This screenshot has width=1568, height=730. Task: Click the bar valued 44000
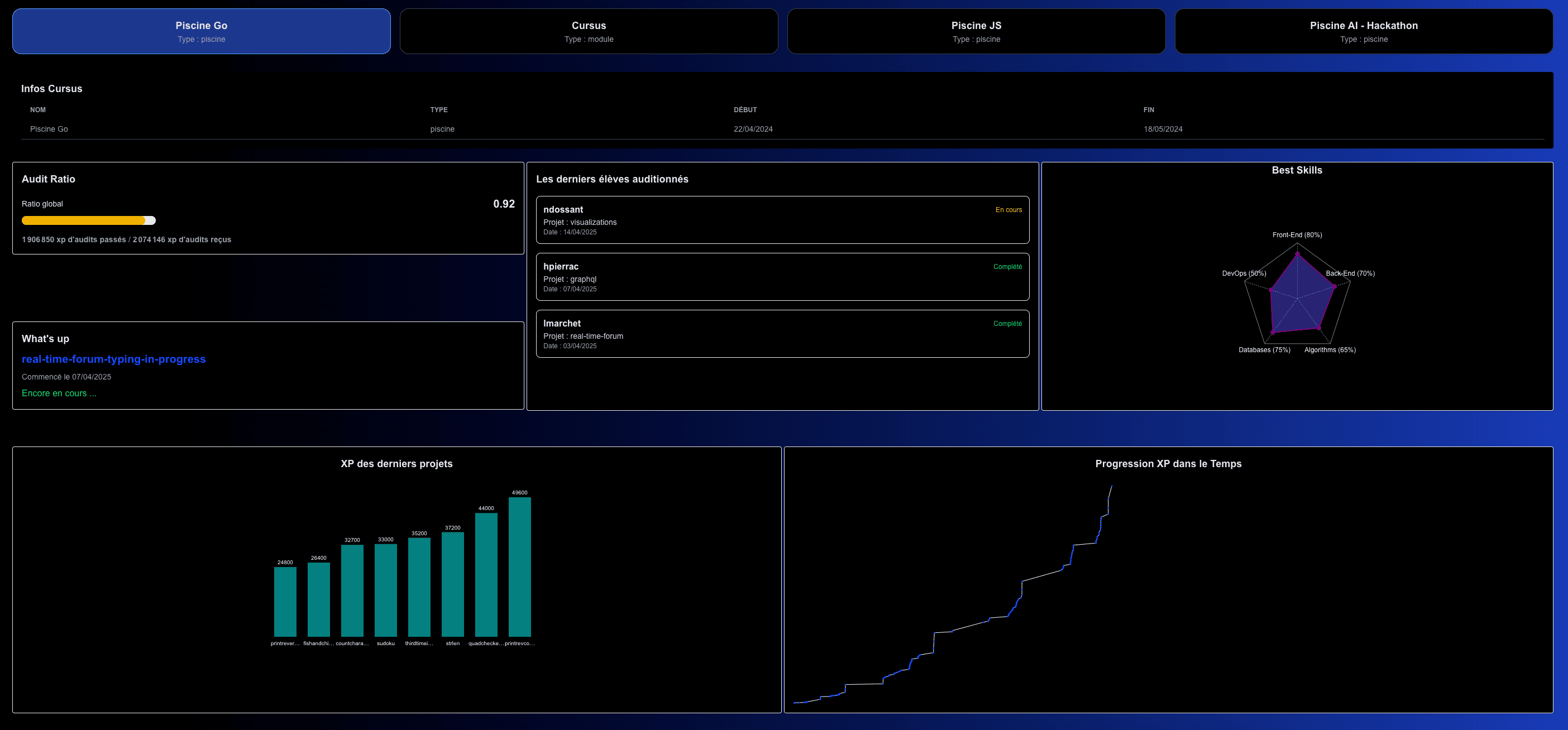pos(486,575)
